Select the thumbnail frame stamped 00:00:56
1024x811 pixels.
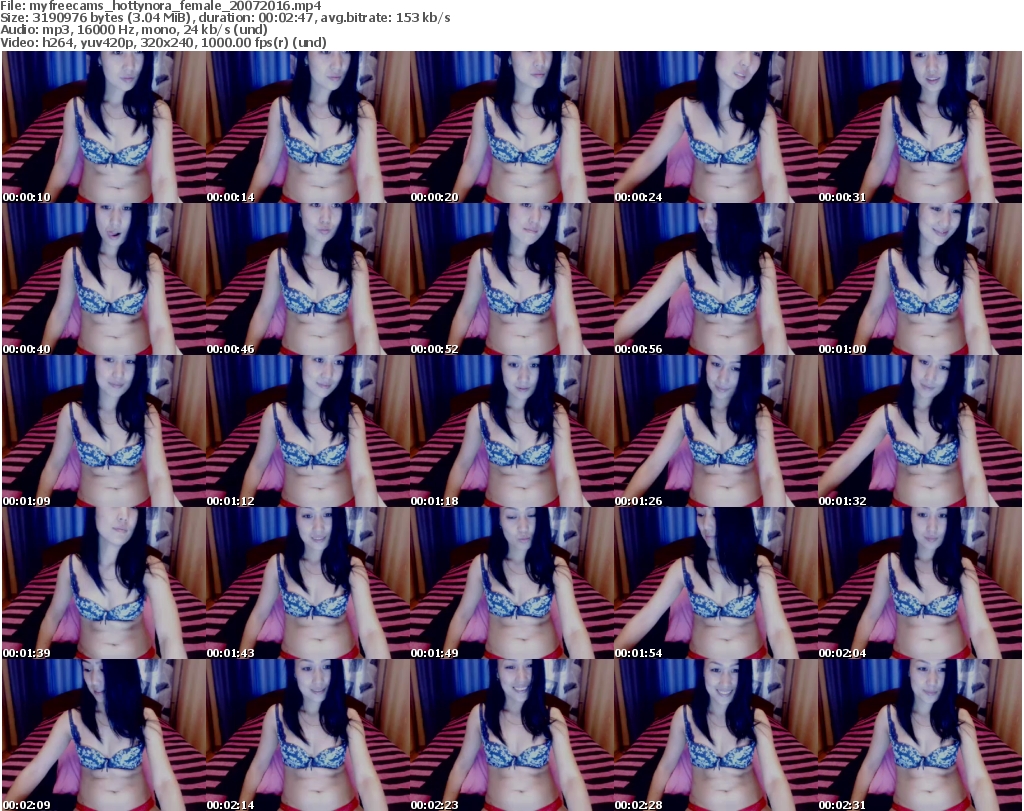(715, 279)
